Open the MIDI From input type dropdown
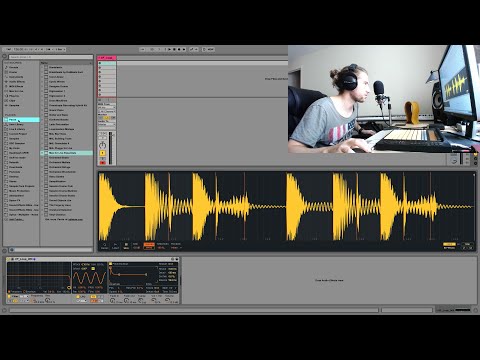Viewport: 480px width, 360px height. (107, 108)
